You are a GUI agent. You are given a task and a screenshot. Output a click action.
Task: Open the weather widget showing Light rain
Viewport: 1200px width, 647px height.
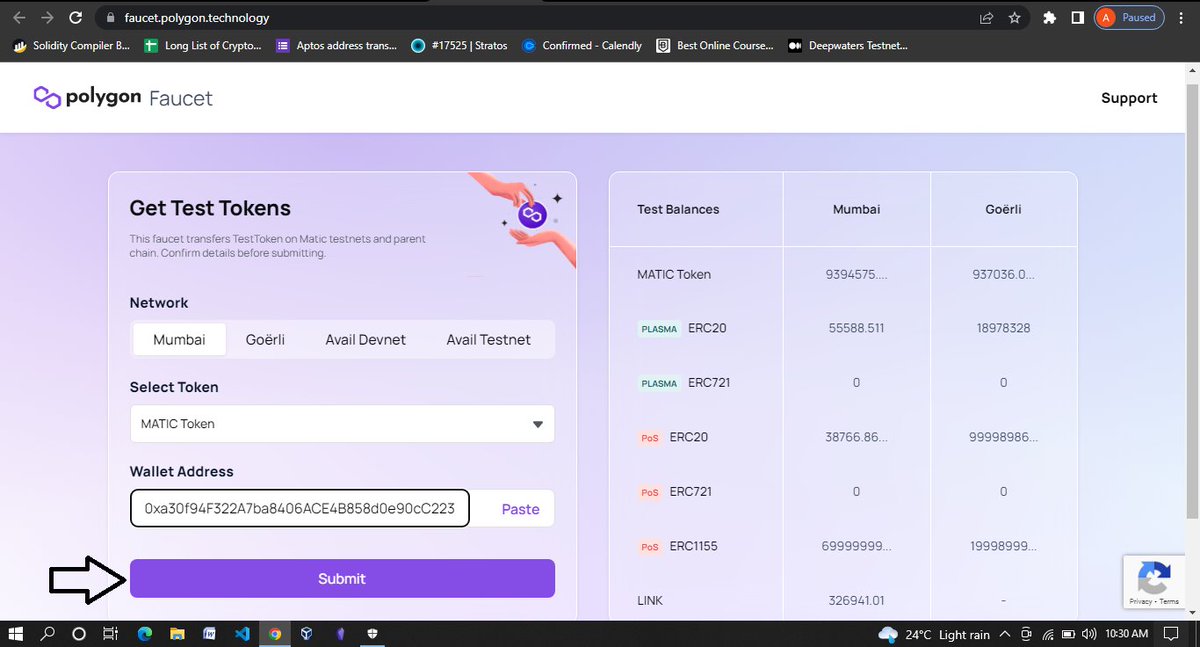click(934, 635)
